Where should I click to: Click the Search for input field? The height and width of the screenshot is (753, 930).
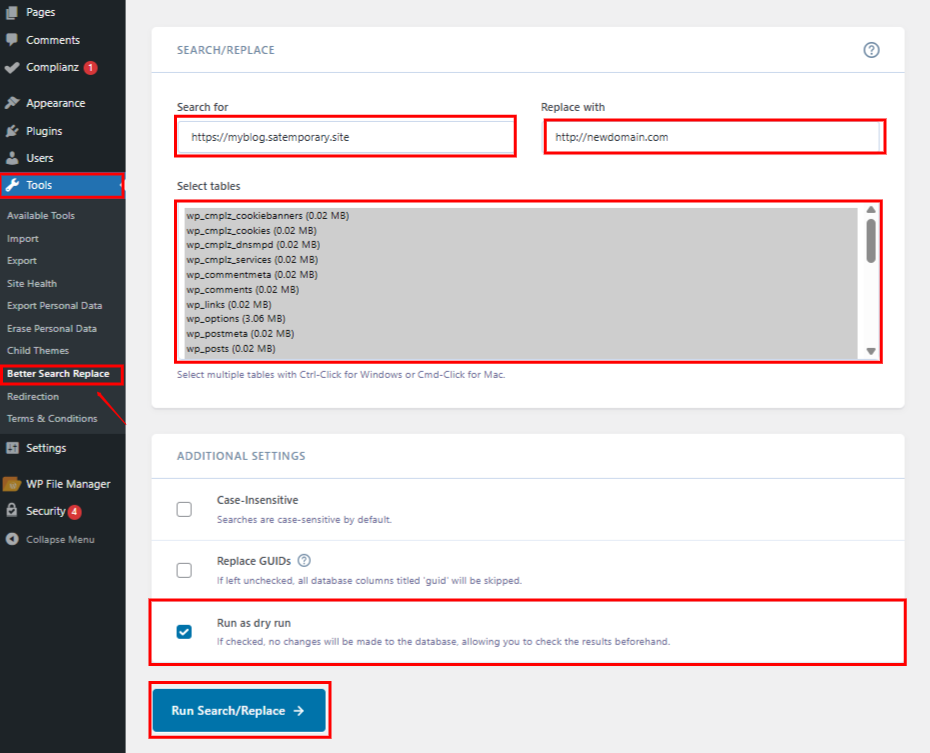346,137
